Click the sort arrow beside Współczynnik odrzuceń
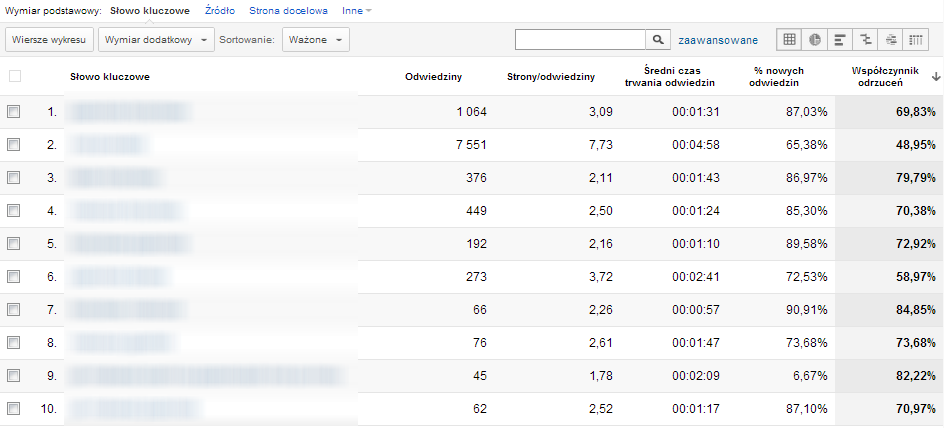Viewport: 944px width, 428px height. pos(935,77)
